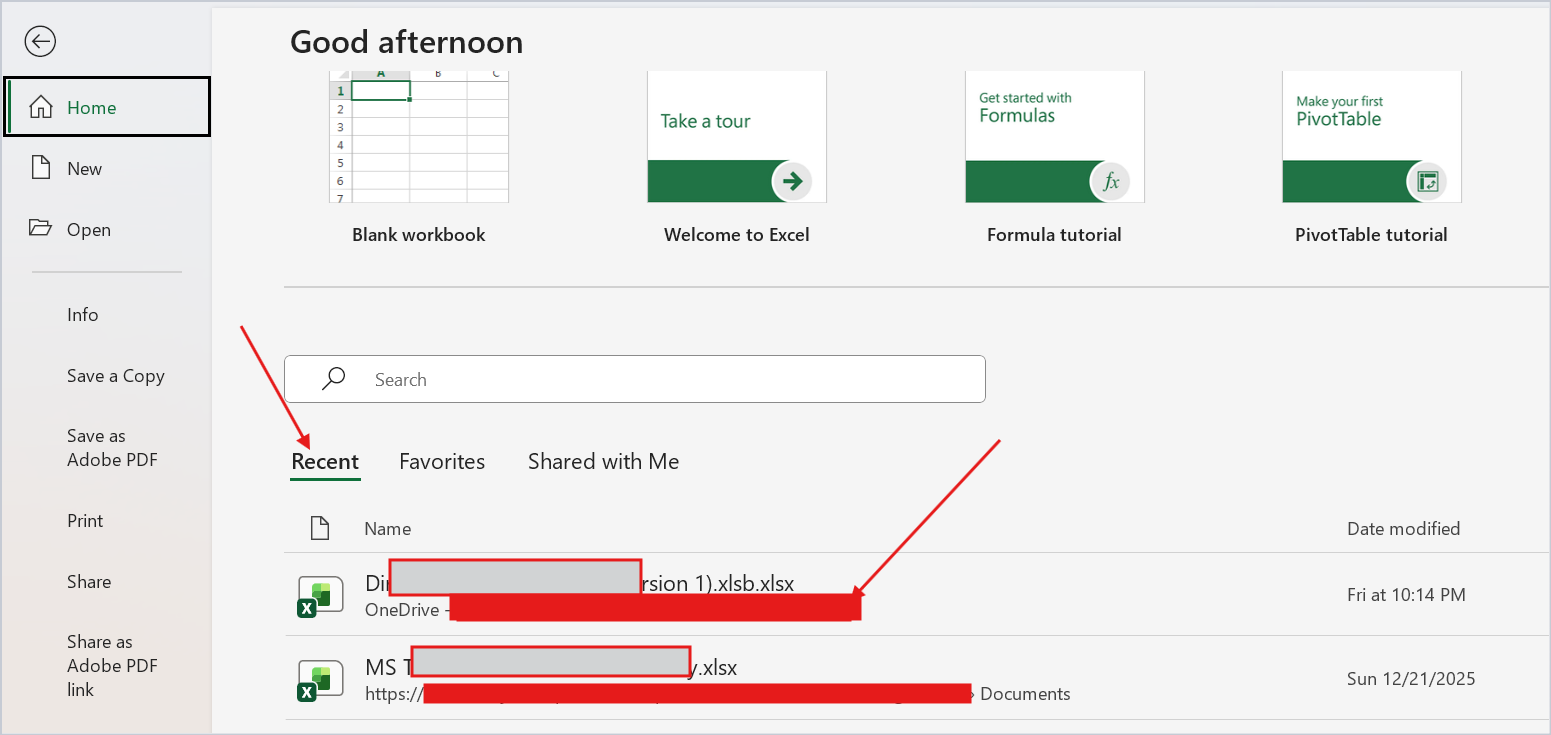Image resolution: width=1551 pixels, height=735 pixels.
Task: Click the New document icon in the sidebar
Action: tap(40, 168)
